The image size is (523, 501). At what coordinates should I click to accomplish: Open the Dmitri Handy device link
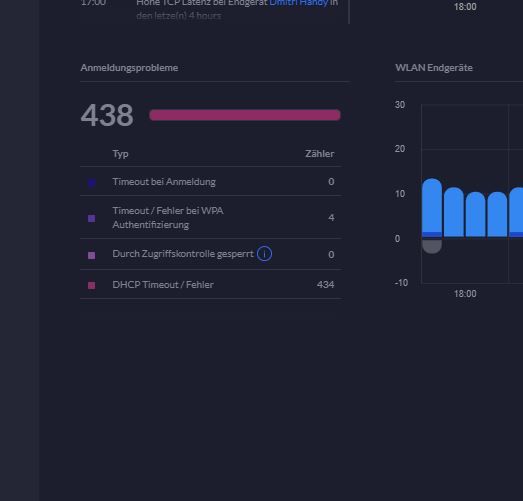(299, 3)
